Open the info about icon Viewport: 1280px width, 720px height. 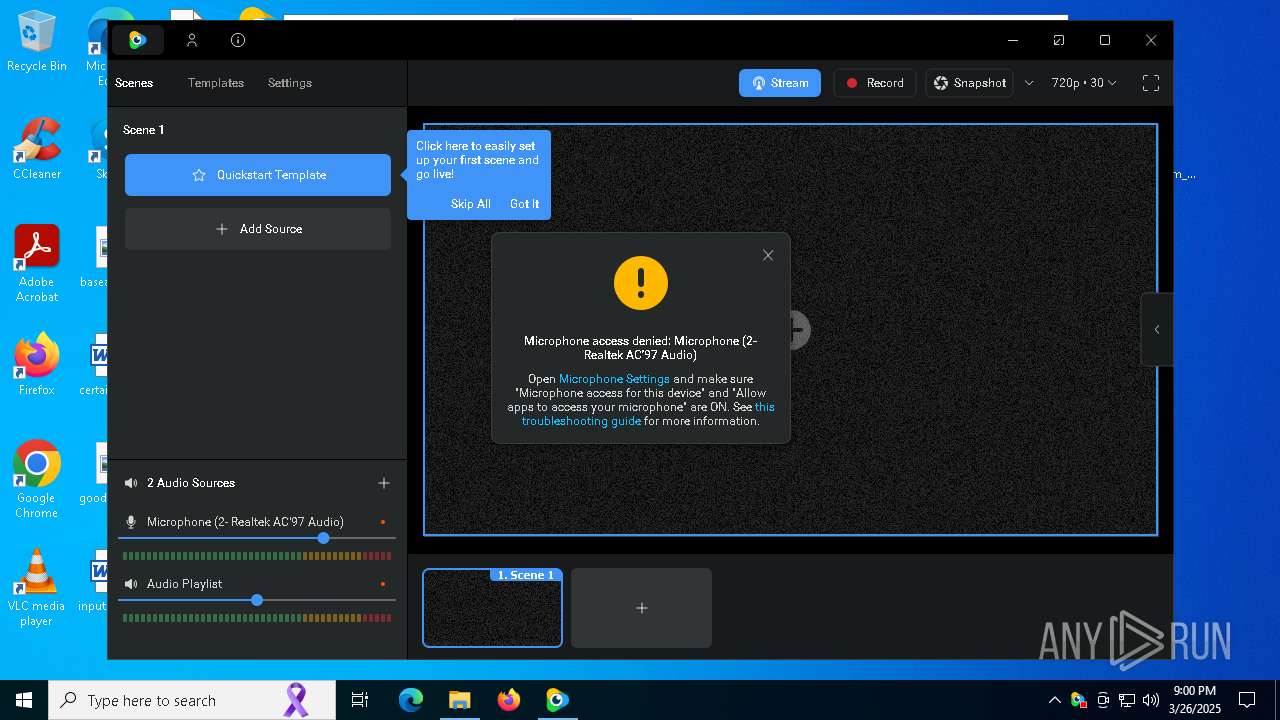(x=238, y=40)
